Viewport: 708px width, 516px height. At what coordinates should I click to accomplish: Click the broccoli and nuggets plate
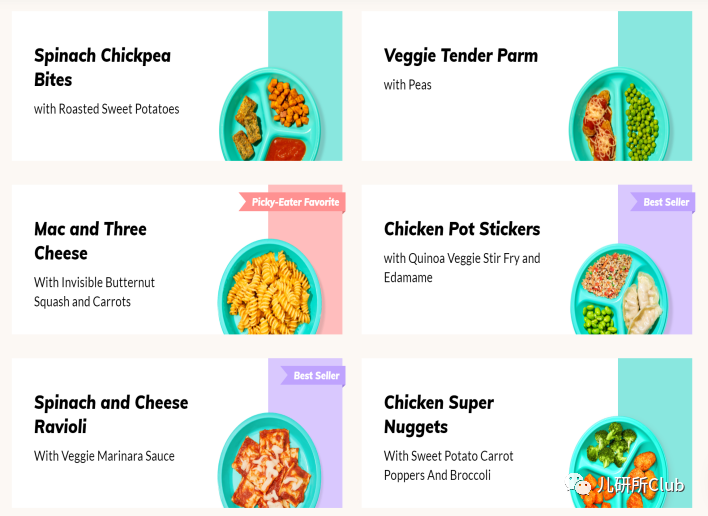click(x=620, y=463)
